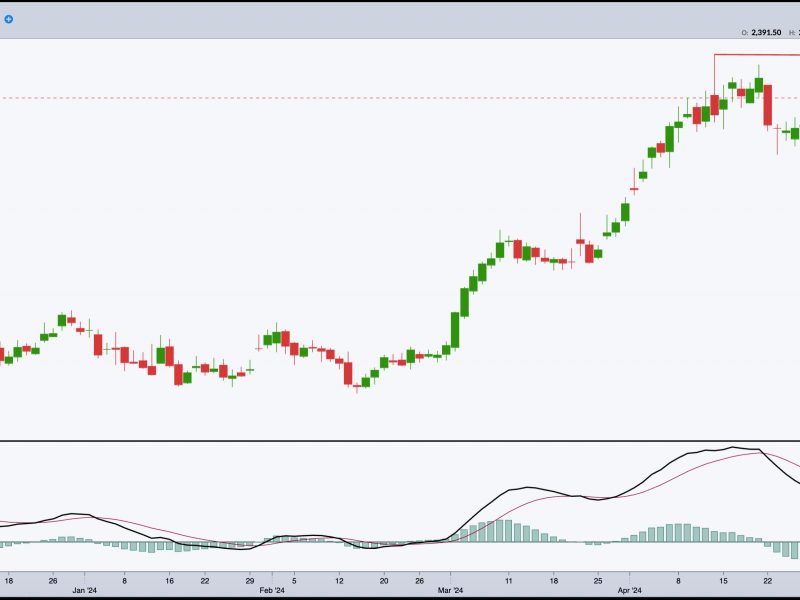800x600 pixels.
Task: Select the April 22 date label
Action: point(768,581)
